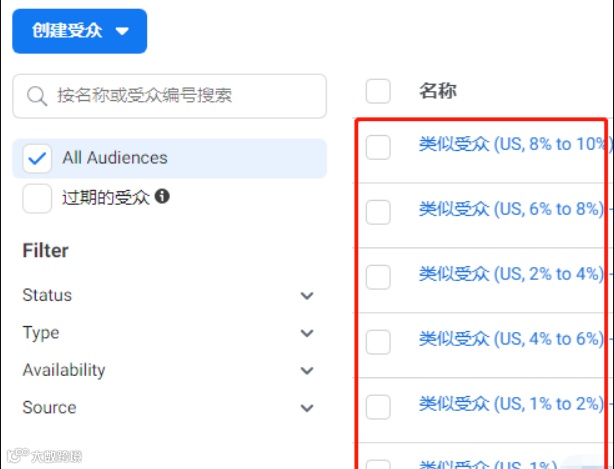Click the Status filter label
Image resolution: width=614 pixels, height=469 pixels.
click(x=47, y=295)
